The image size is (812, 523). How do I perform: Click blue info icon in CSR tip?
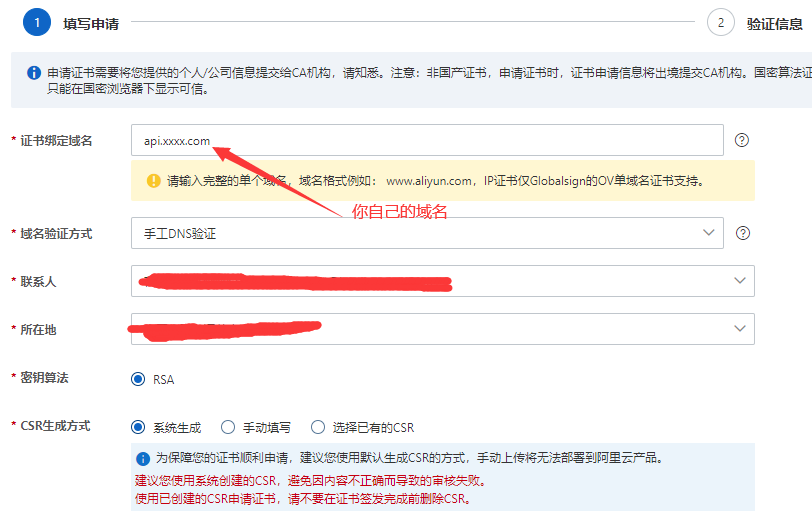[143, 459]
